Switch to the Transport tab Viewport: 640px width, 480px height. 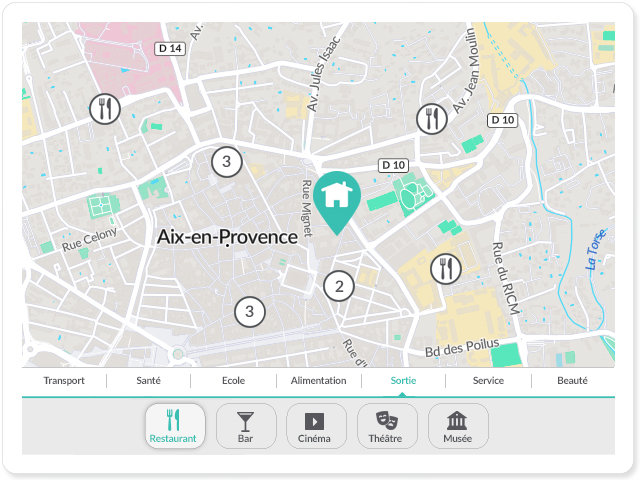[x=64, y=381]
